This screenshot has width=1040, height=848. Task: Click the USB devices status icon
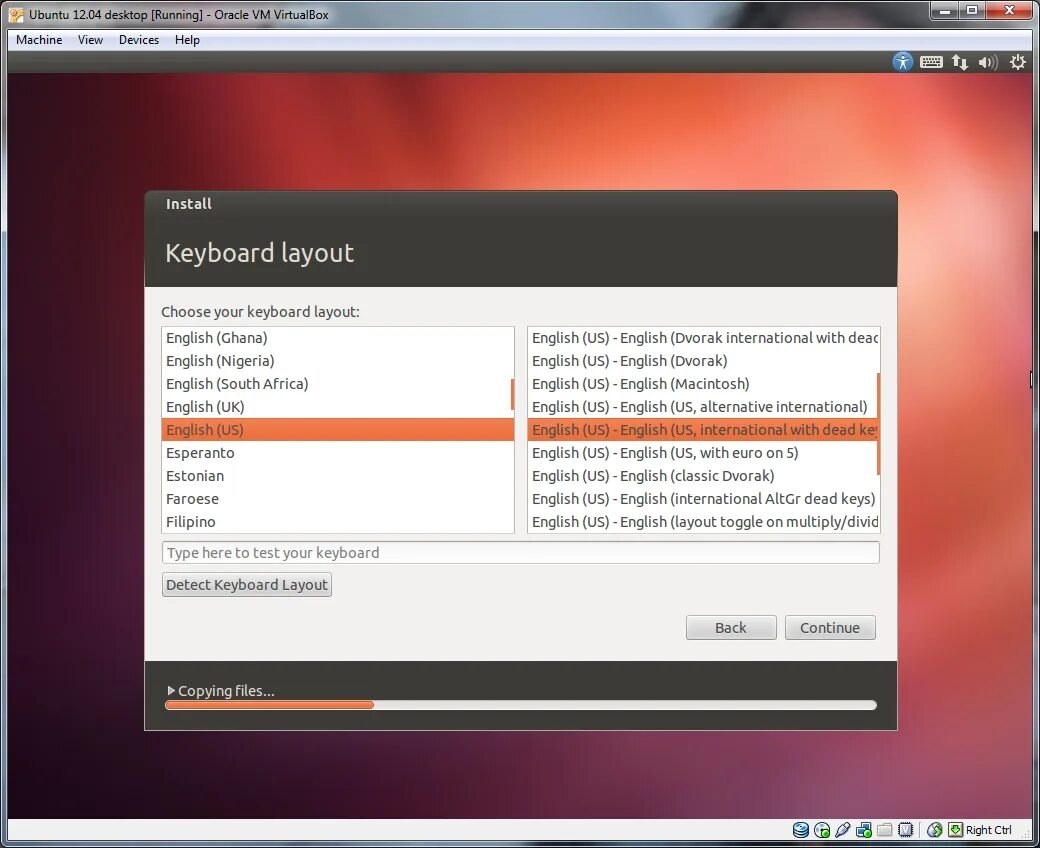(x=842, y=829)
